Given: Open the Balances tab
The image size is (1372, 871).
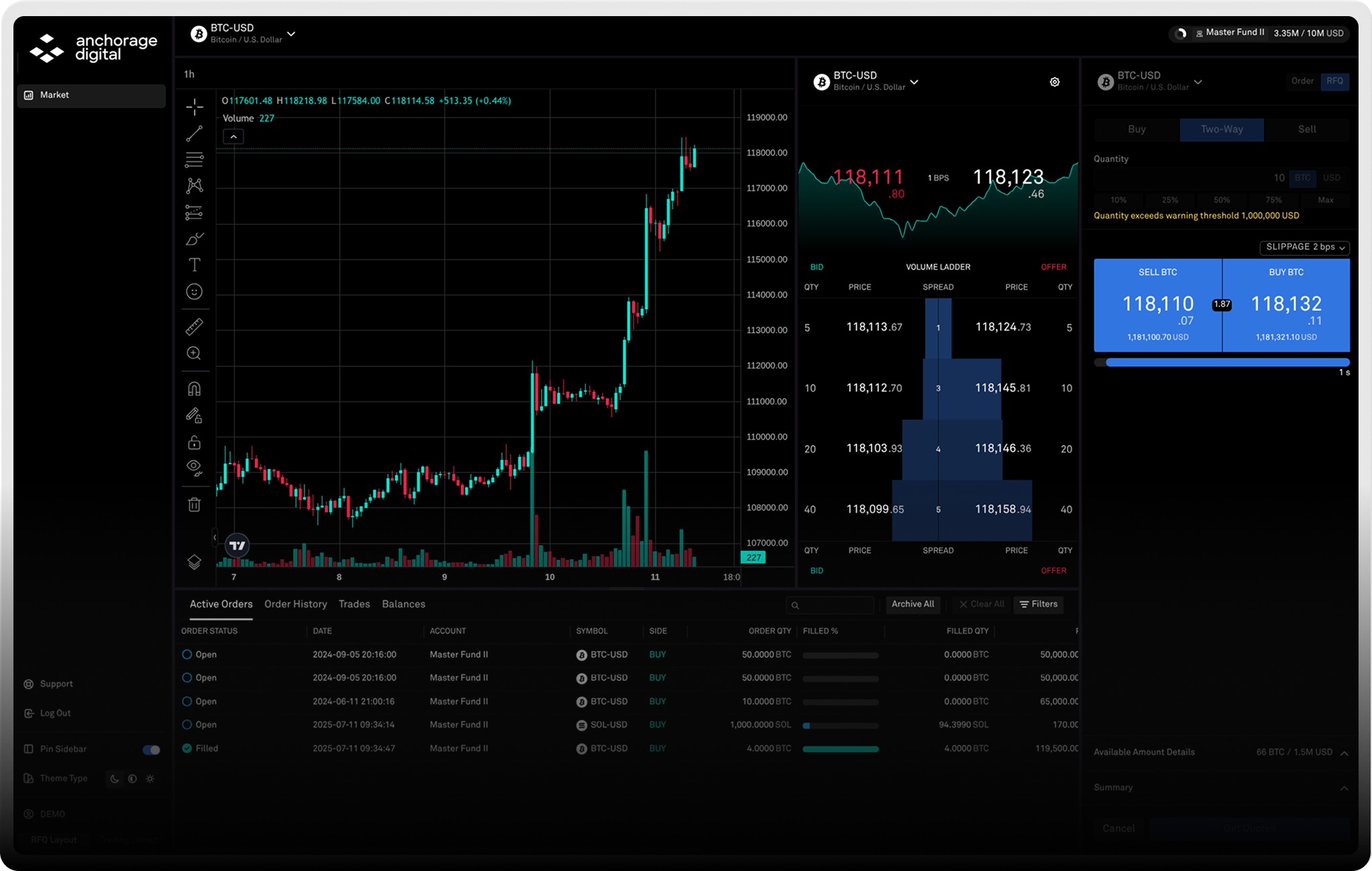Looking at the screenshot, I should (403, 604).
